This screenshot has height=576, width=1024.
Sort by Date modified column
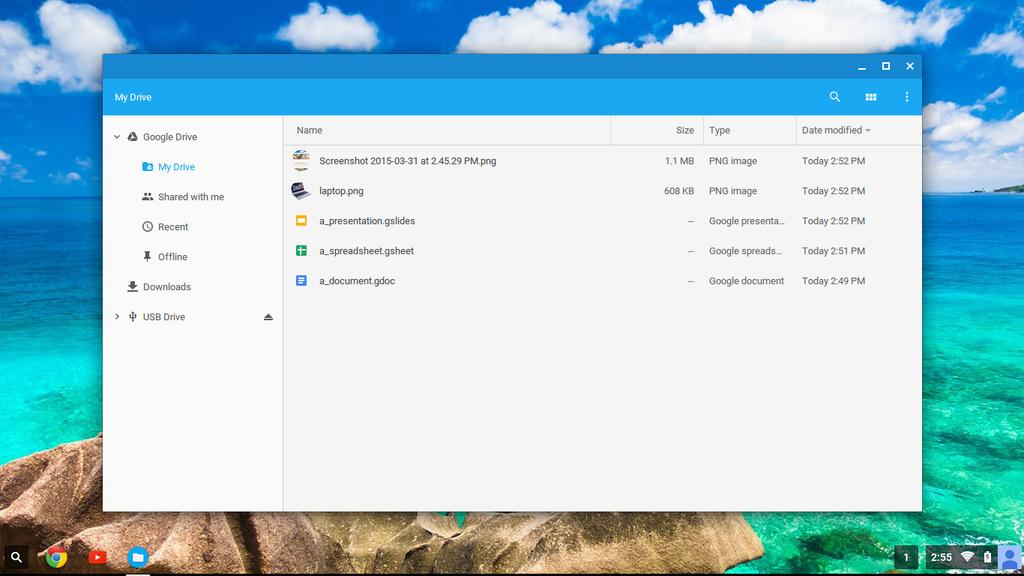(x=831, y=130)
